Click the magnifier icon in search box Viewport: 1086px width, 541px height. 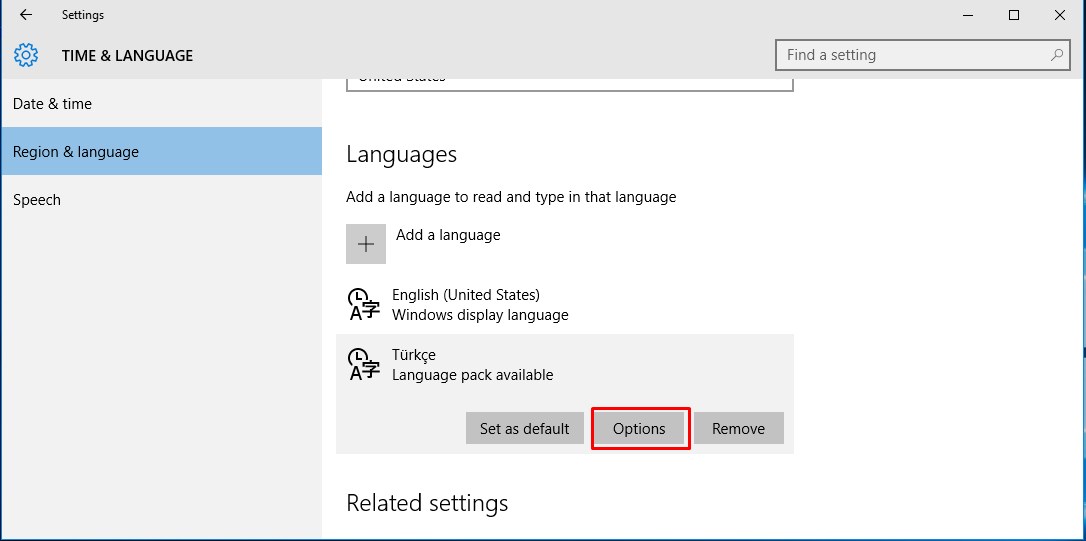(1056, 55)
